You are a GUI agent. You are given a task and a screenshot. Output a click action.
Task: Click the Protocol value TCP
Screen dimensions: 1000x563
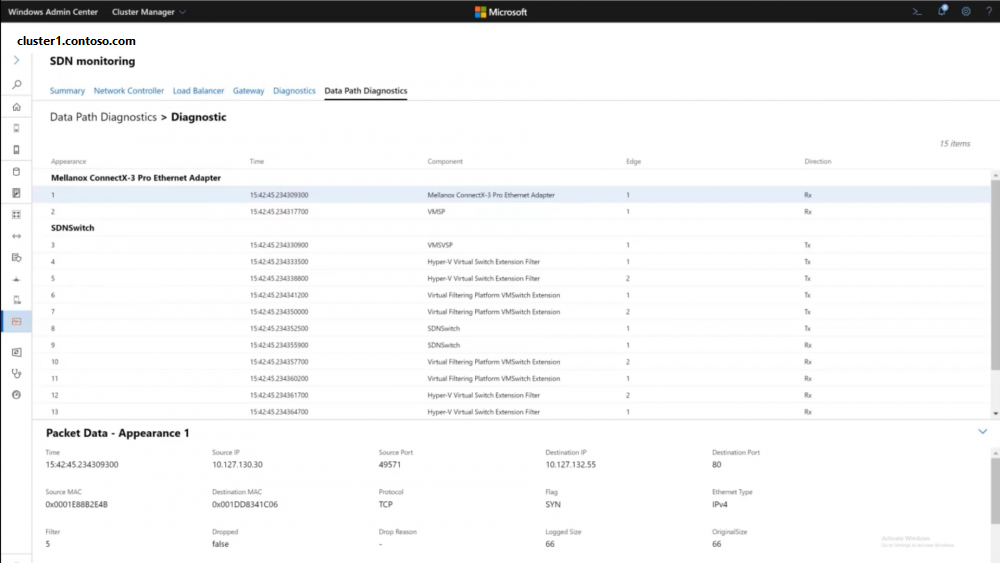pyautogui.click(x=386, y=504)
